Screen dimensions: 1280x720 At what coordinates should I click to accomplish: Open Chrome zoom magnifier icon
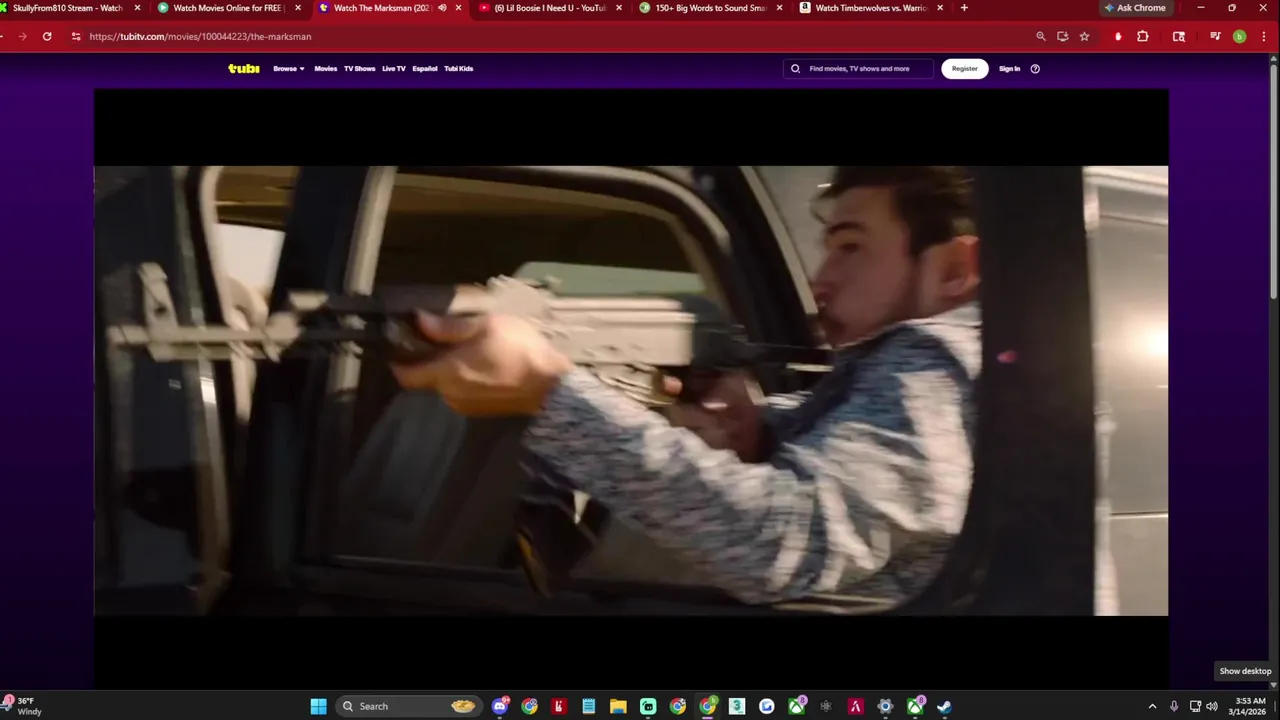pyautogui.click(x=1041, y=36)
